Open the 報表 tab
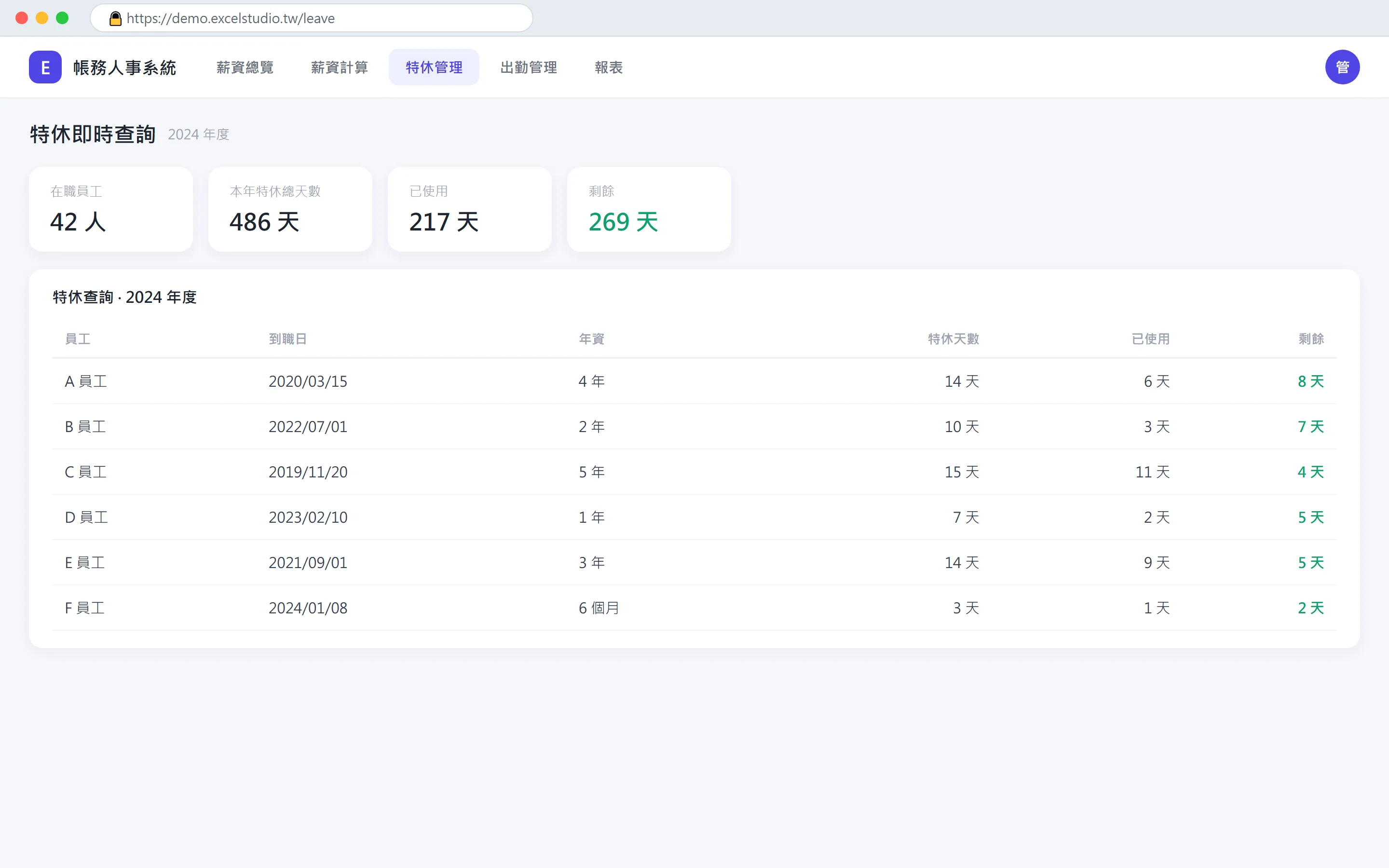 (x=609, y=67)
